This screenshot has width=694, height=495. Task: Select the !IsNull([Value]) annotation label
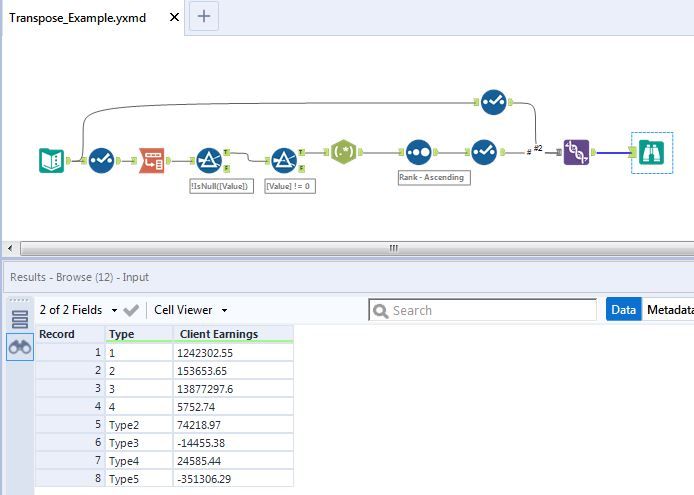pyautogui.click(x=221, y=186)
